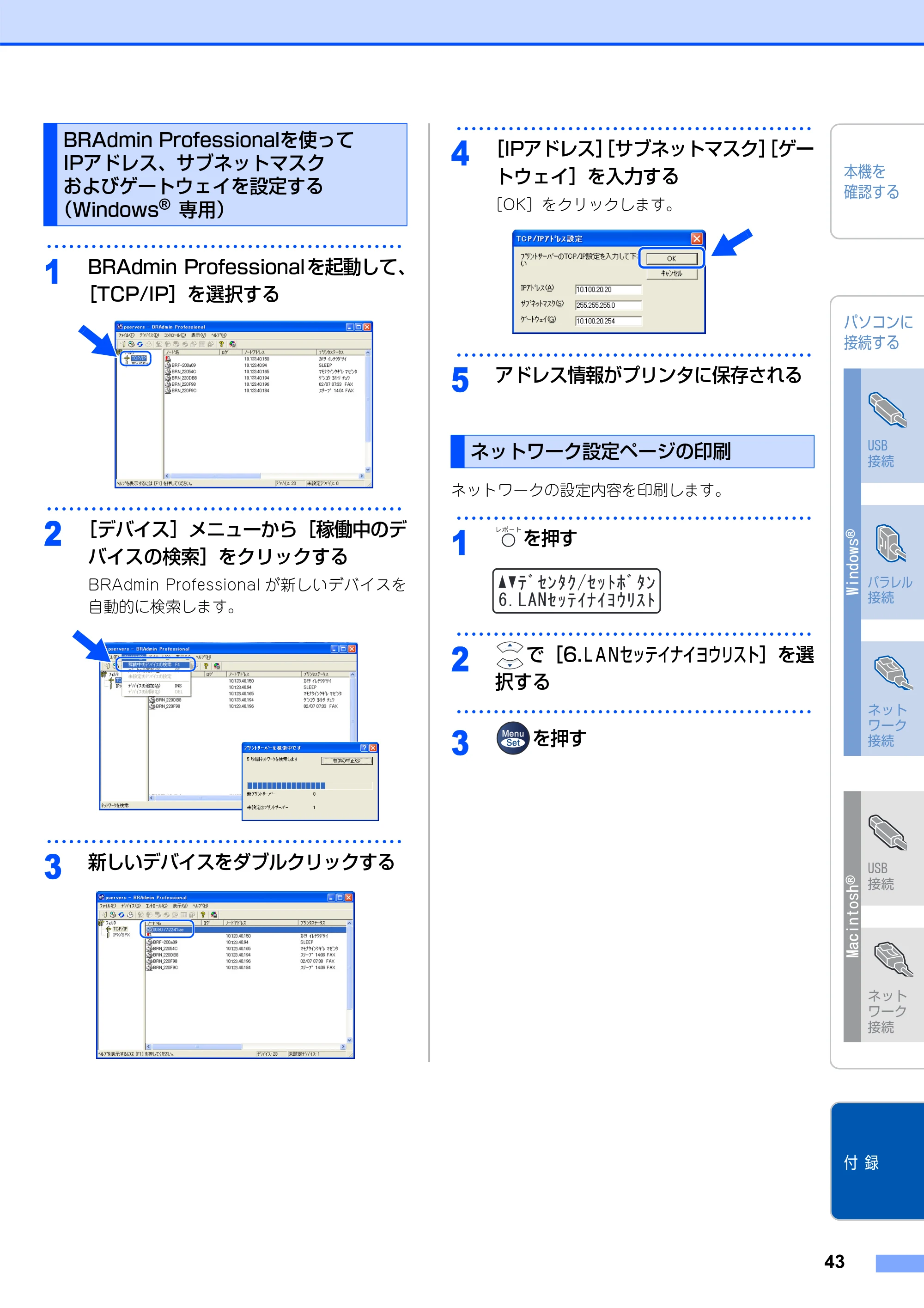Click help question icon in step 2 window toolbar
Image resolution: width=924 pixels, height=1308 pixels.
206,666
